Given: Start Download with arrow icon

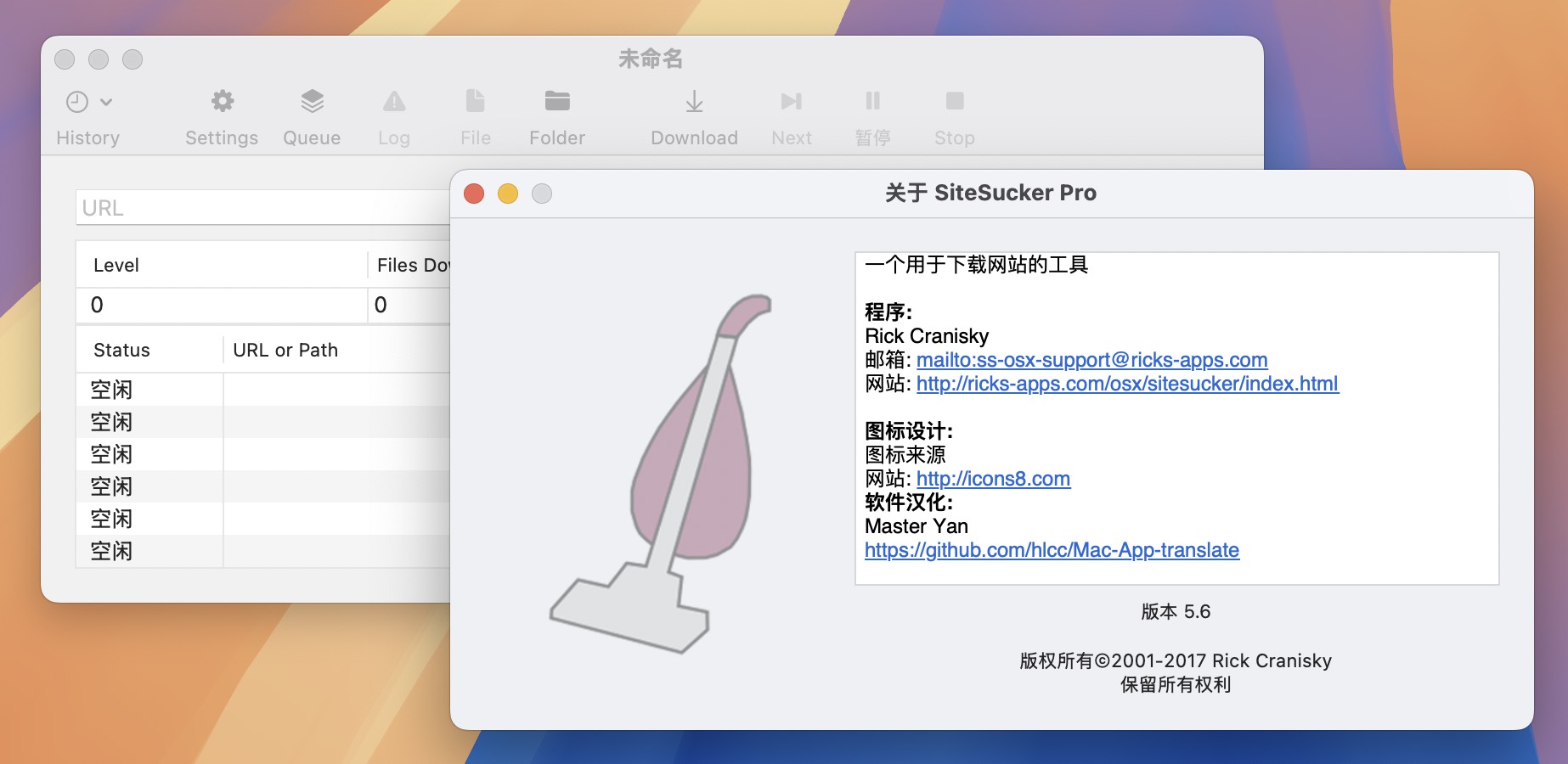Looking at the screenshot, I should pyautogui.click(x=694, y=101).
